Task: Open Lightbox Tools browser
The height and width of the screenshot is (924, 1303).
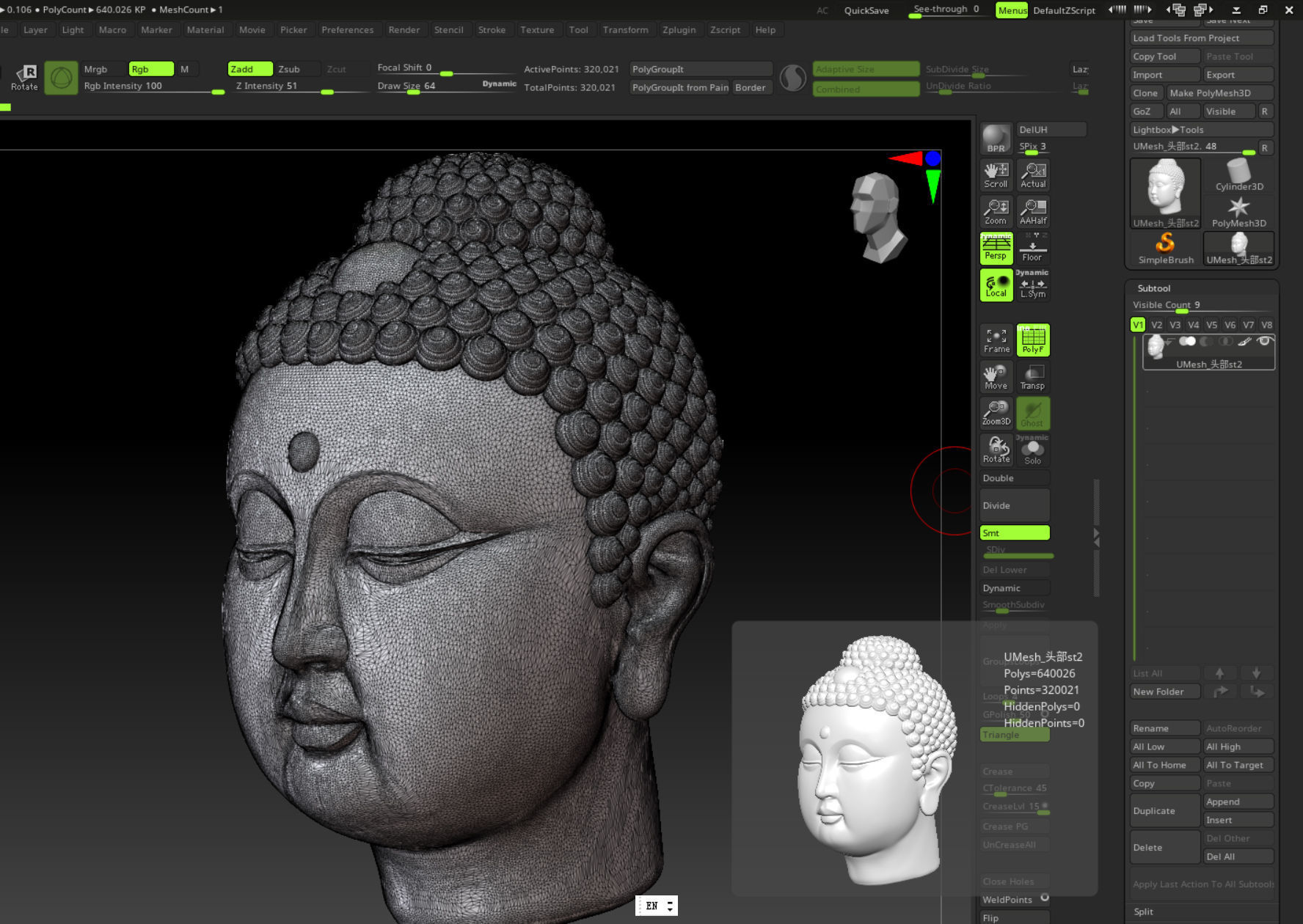Action: (x=1202, y=130)
